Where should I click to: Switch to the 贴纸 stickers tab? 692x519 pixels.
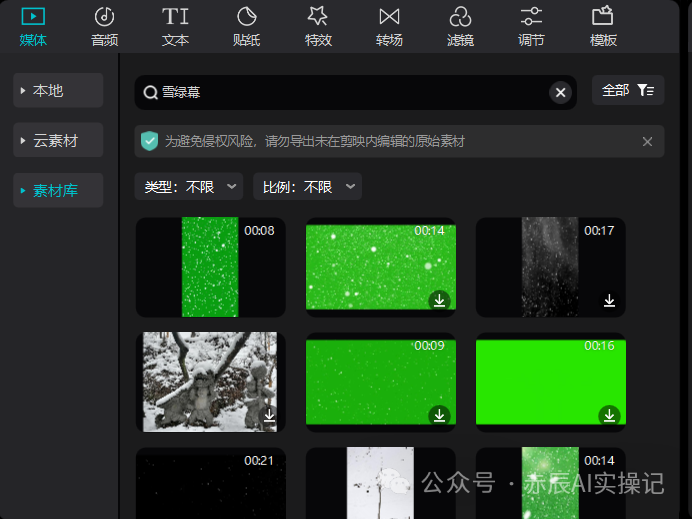click(247, 26)
